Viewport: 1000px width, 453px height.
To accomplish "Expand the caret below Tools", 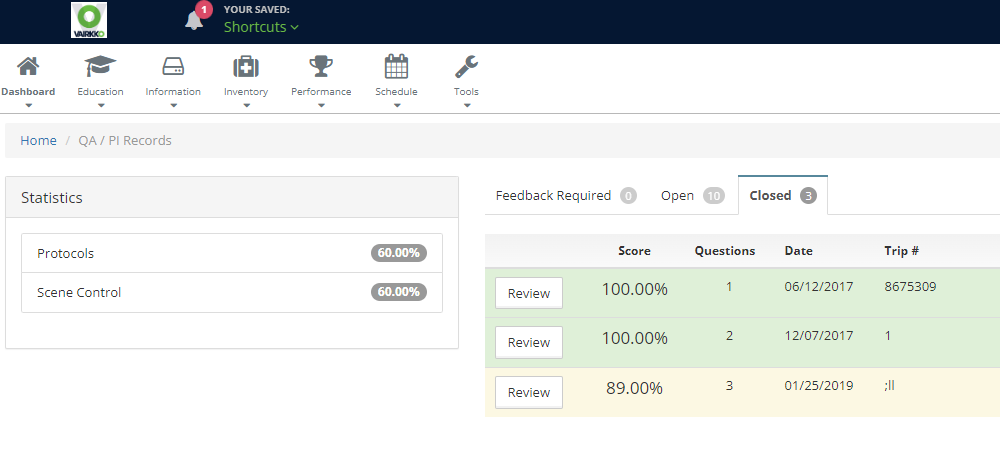I will (466, 105).
